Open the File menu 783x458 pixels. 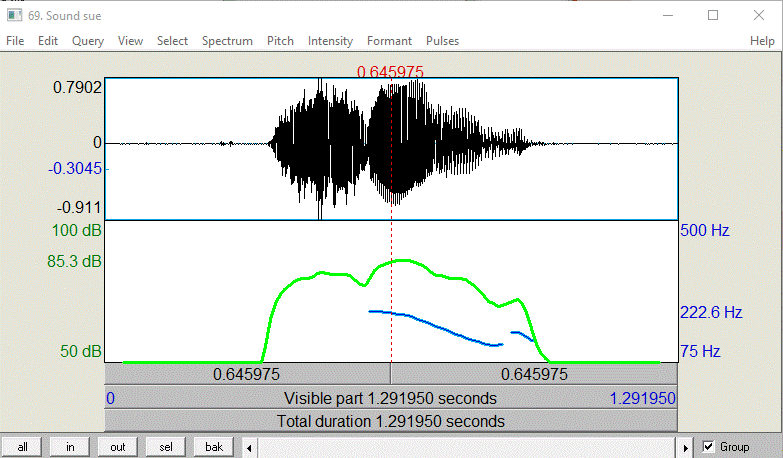point(15,41)
